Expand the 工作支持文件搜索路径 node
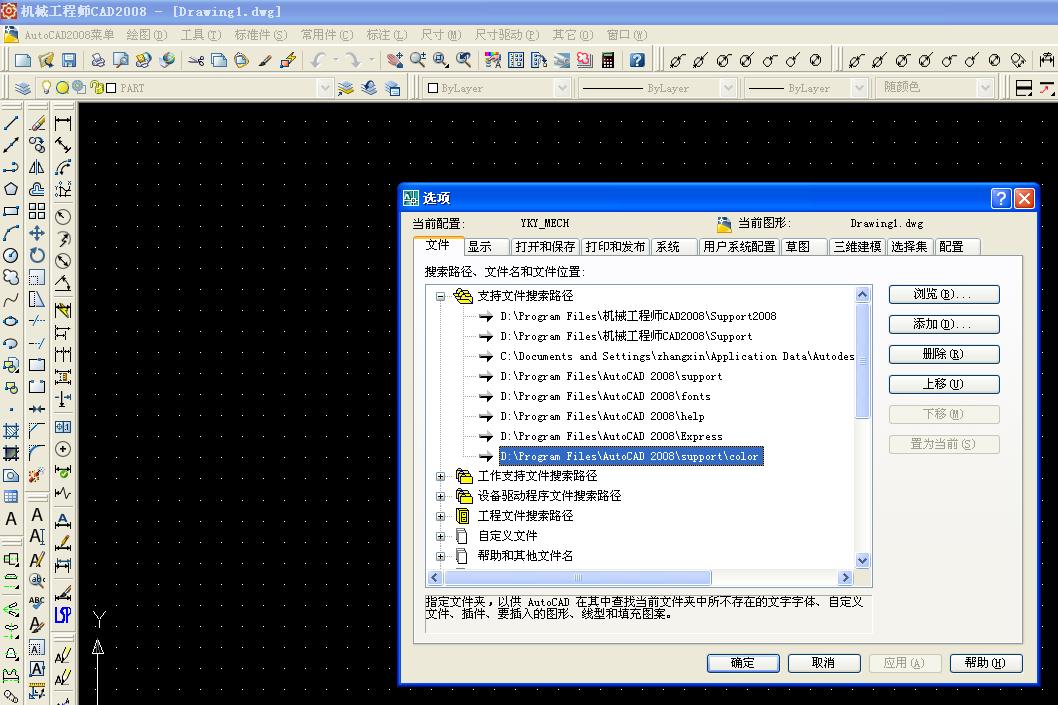The height and width of the screenshot is (705, 1058). pyautogui.click(x=441, y=476)
